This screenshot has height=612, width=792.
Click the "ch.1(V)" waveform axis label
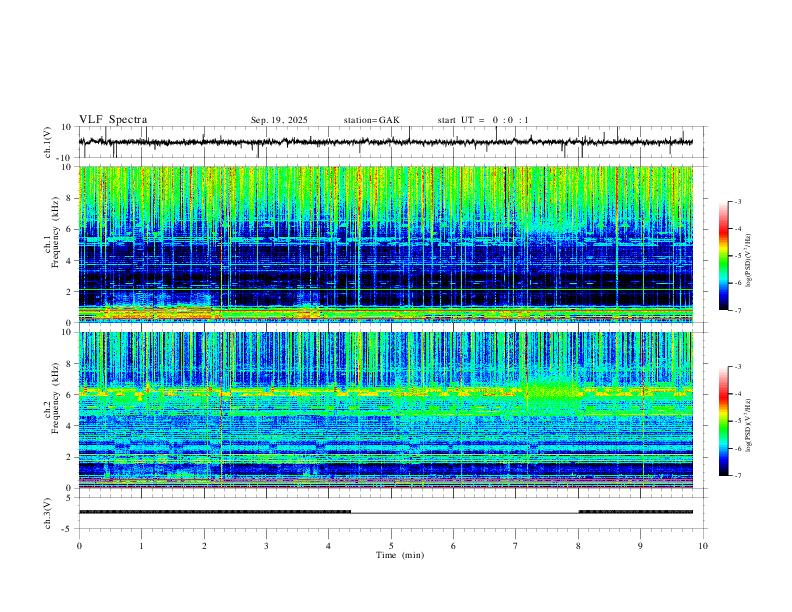(48, 142)
